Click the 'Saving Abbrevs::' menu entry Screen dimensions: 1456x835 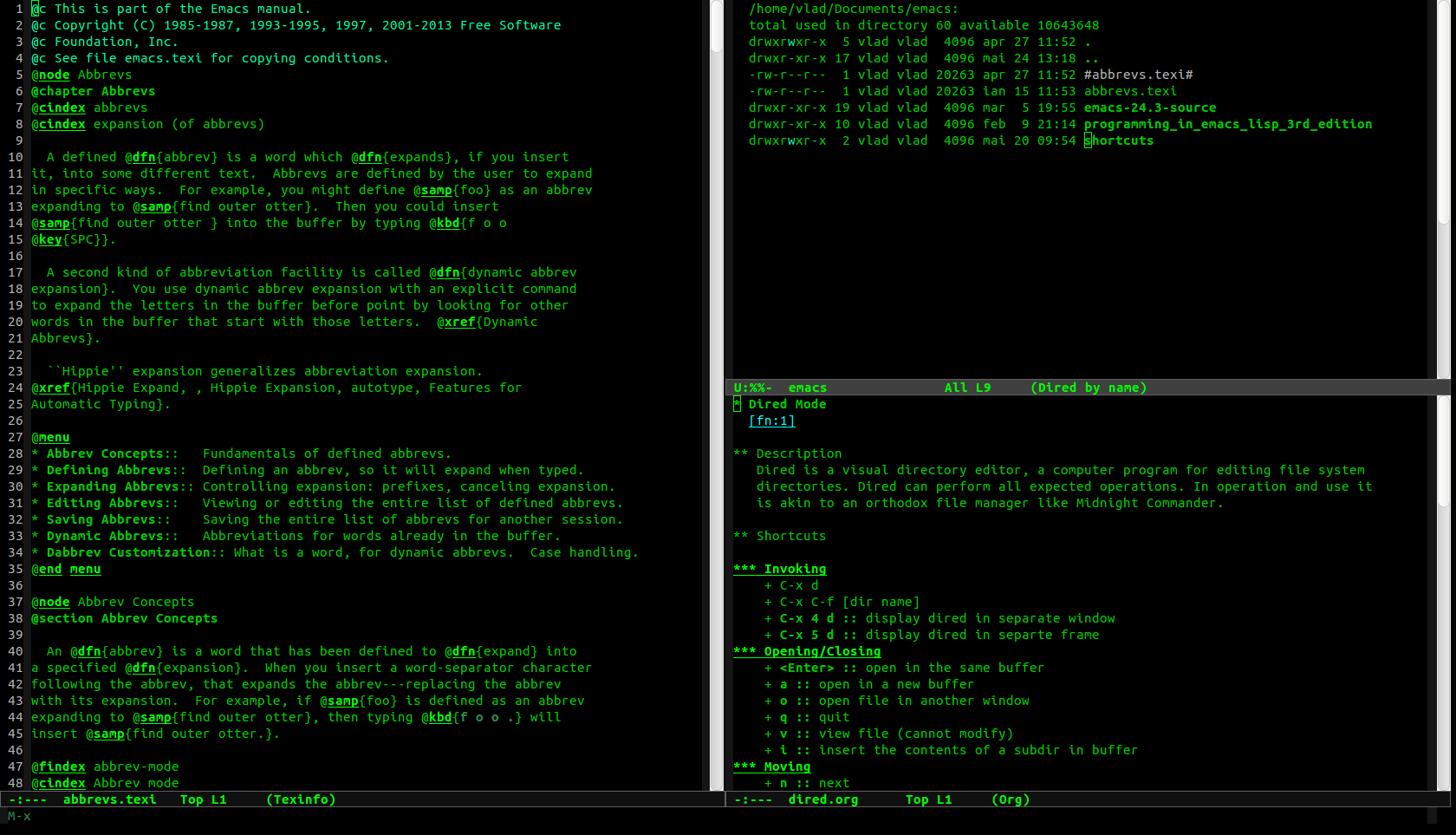tap(108, 519)
